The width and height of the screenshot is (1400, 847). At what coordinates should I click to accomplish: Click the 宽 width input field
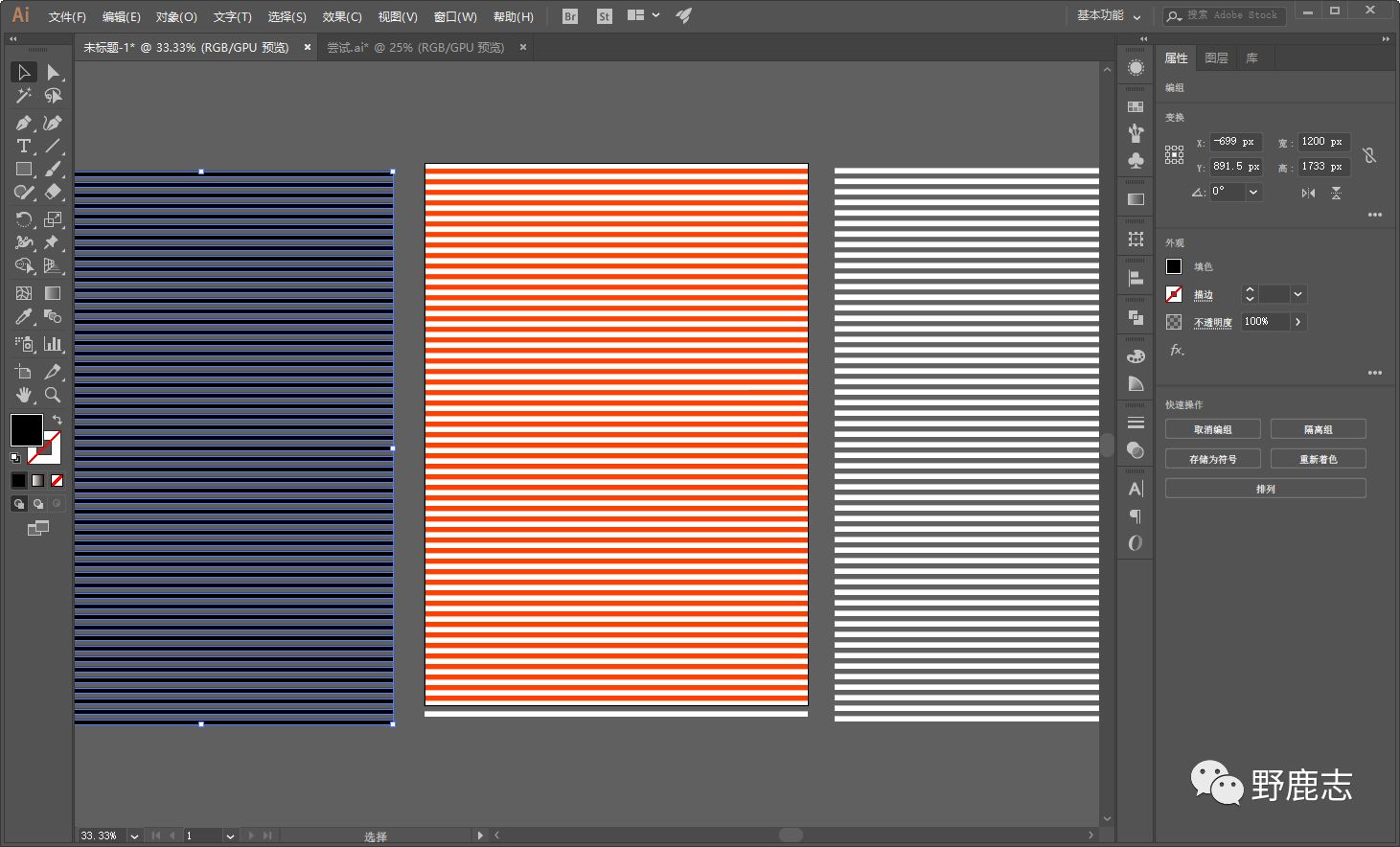point(1322,142)
